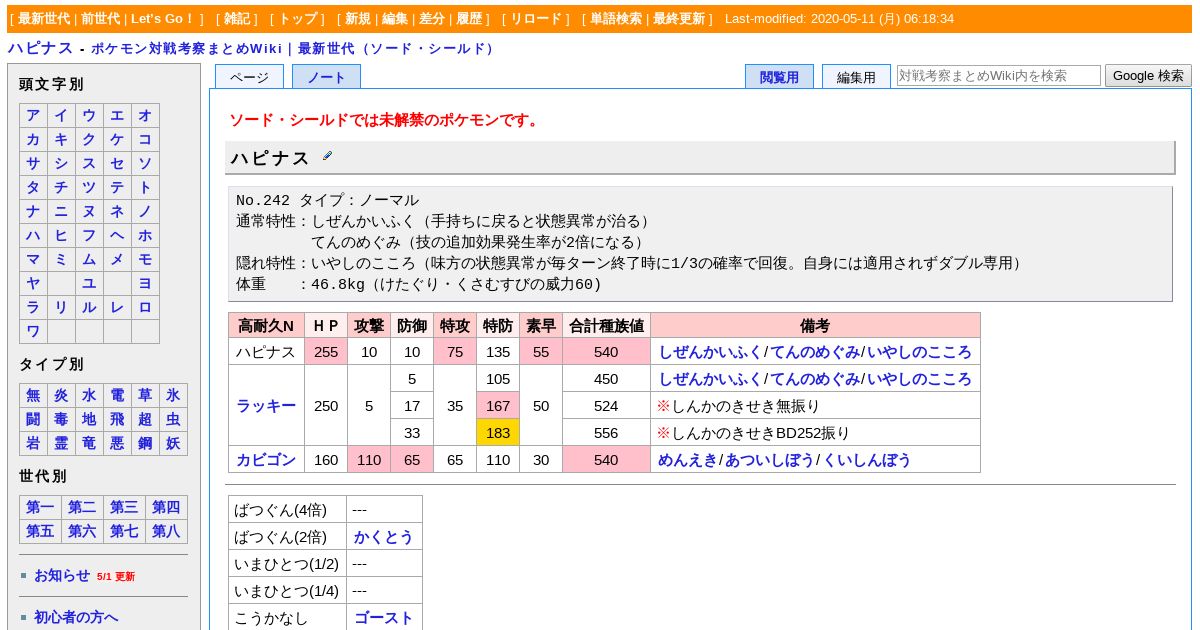The width and height of the screenshot is (1200, 630).
Task: Open 雑記 from the top navigation
Action: coord(237,19)
